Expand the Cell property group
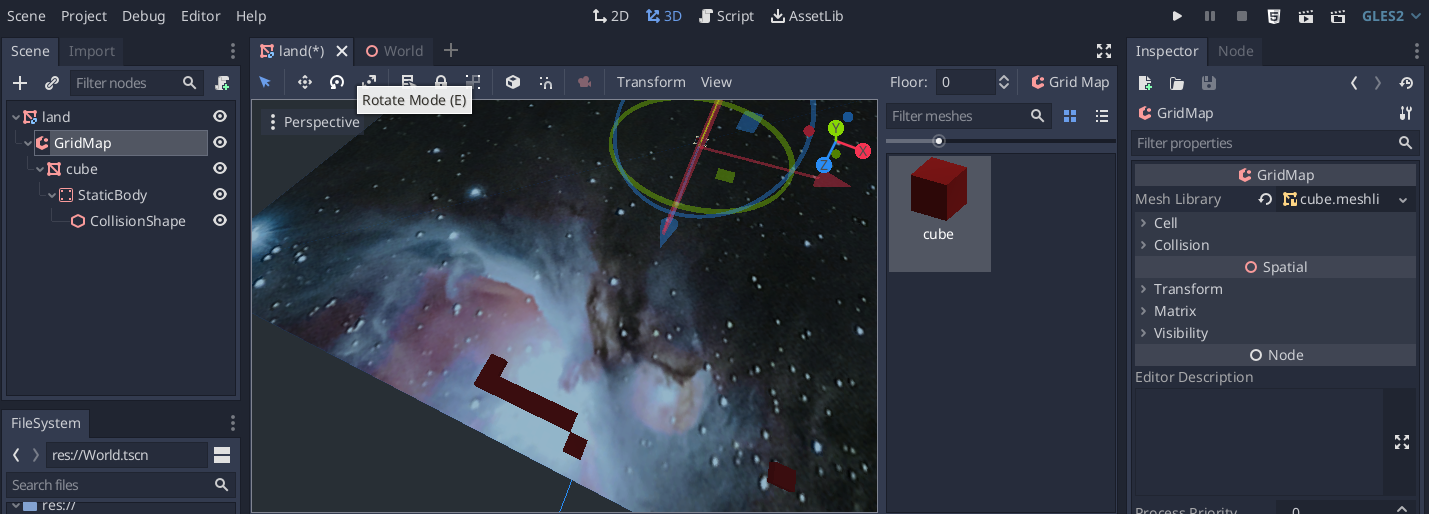The width and height of the screenshot is (1429, 514). [x=1275, y=223]
